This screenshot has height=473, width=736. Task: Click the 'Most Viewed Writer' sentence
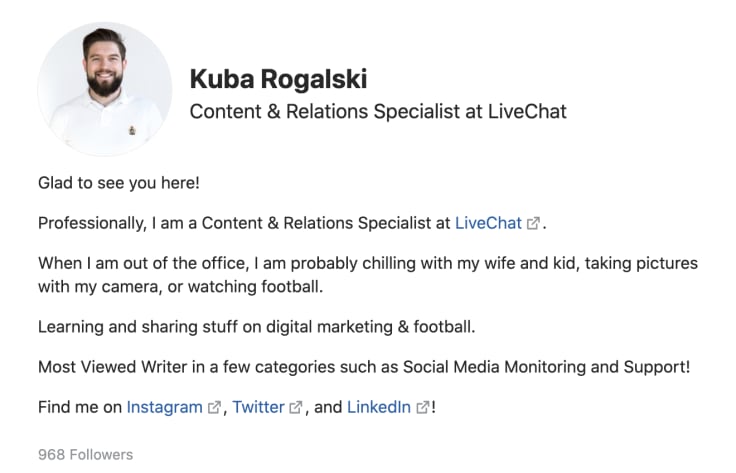pyautogui.click(x=364, y=366)
